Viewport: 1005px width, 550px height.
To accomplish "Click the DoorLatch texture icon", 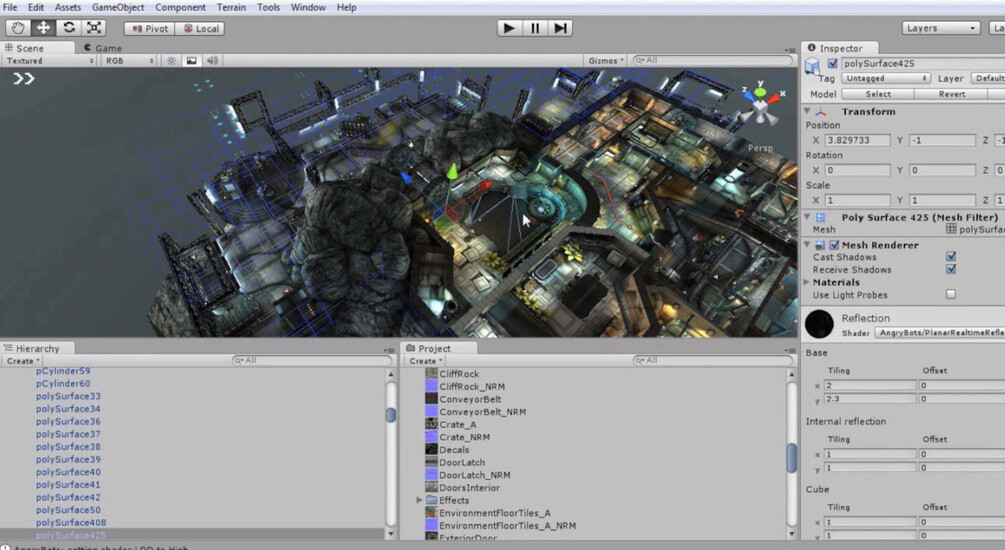I will [x=431, y=462].
